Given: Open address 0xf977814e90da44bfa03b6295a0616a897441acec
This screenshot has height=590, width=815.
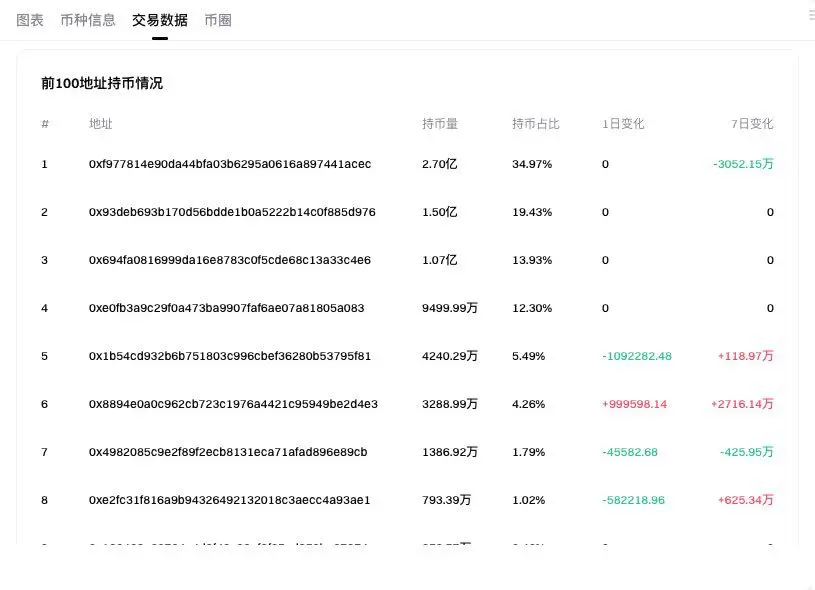Looking at the screenshot, I should tap(230, 164).
